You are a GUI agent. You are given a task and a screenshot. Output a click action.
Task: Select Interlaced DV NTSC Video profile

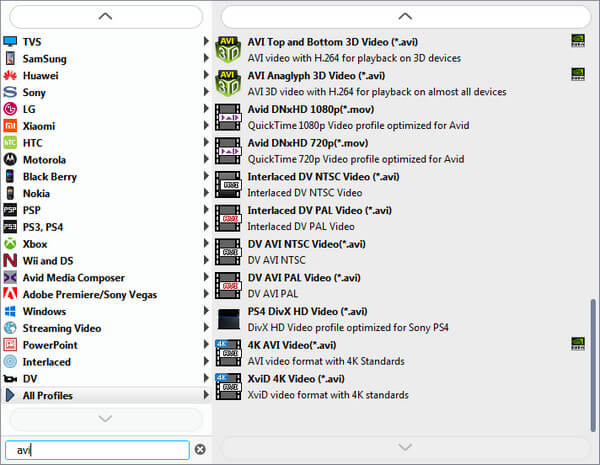[401, 184]
